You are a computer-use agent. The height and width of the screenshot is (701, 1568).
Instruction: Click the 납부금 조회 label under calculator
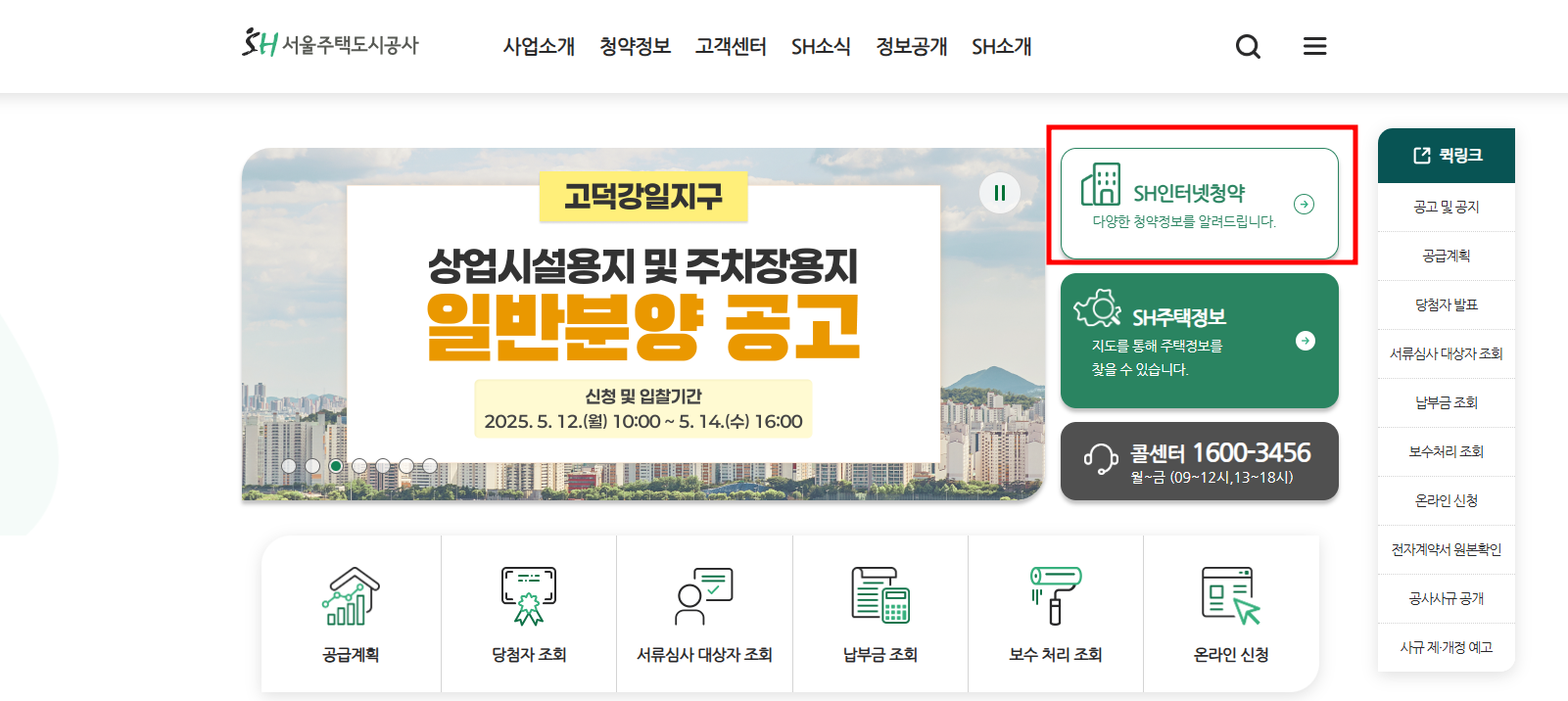click(880, 655)
